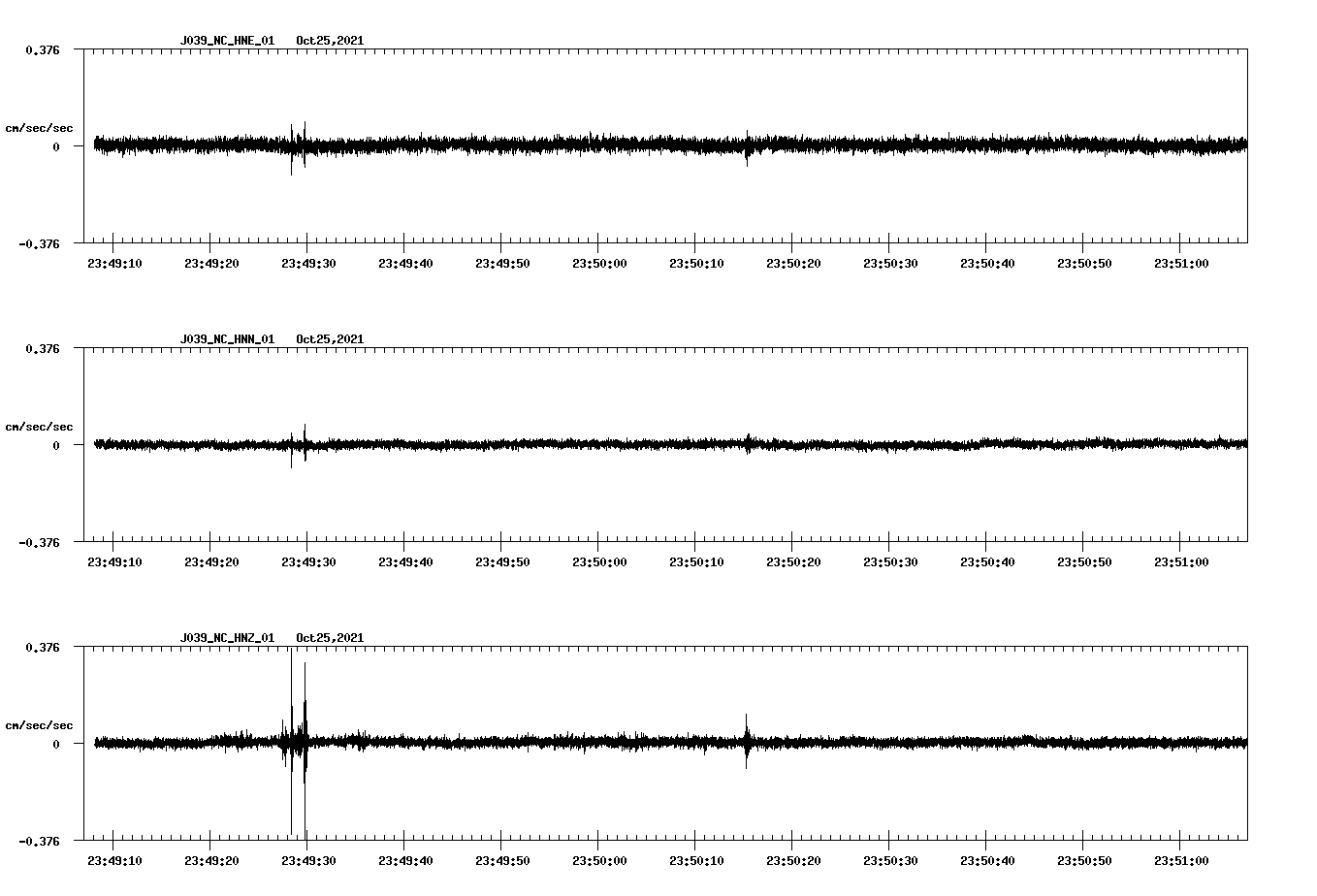Viewport: 1317px width, 896px height.
Task: Click the cm/sec/sec unit label on HNZ plot
Action: 39,725
